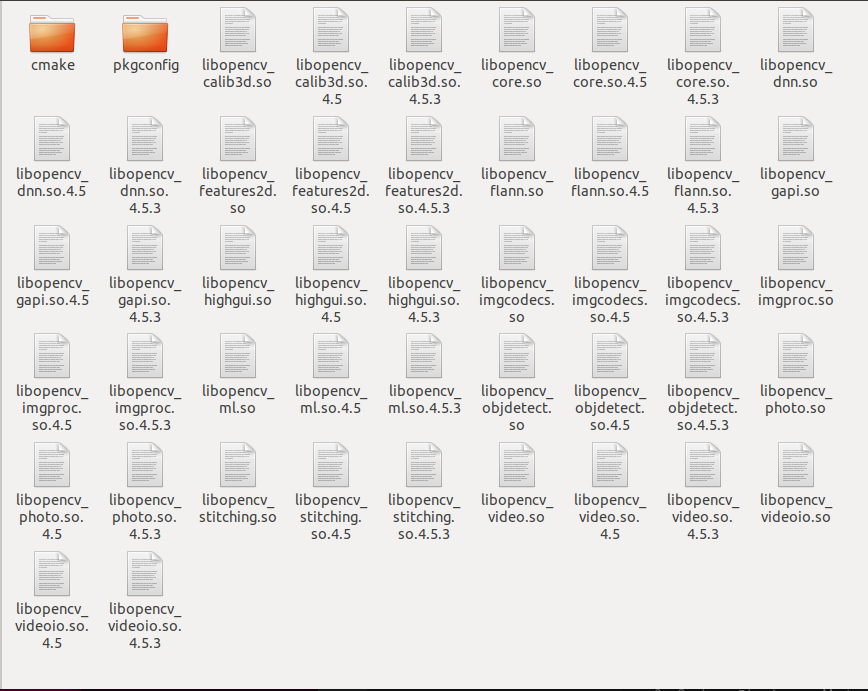Select libopencv_stitching.so file icon
This screenshot has width=868, height=691.
[238, 465]
